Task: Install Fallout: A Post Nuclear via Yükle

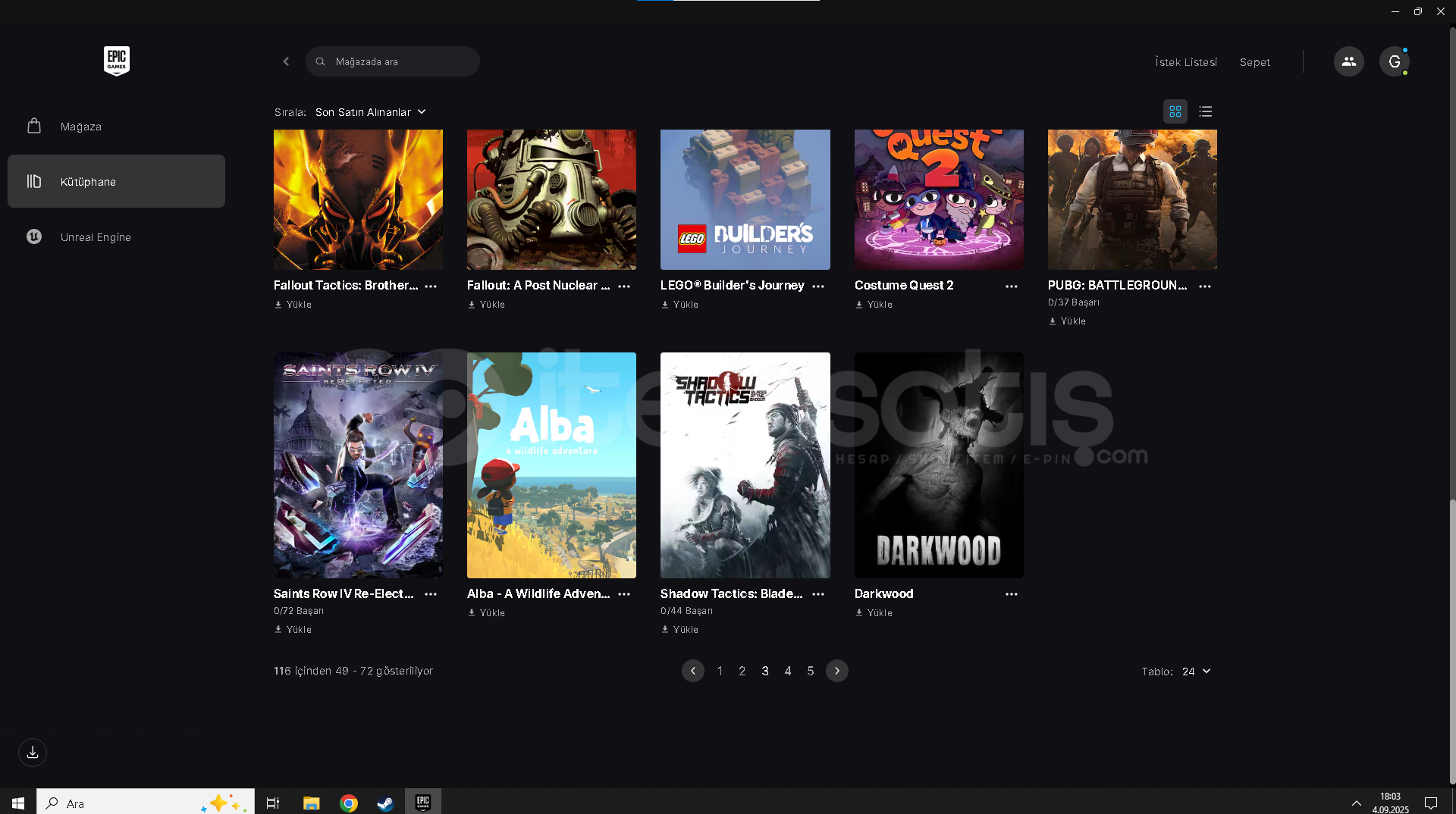Action: click(486, 305)
